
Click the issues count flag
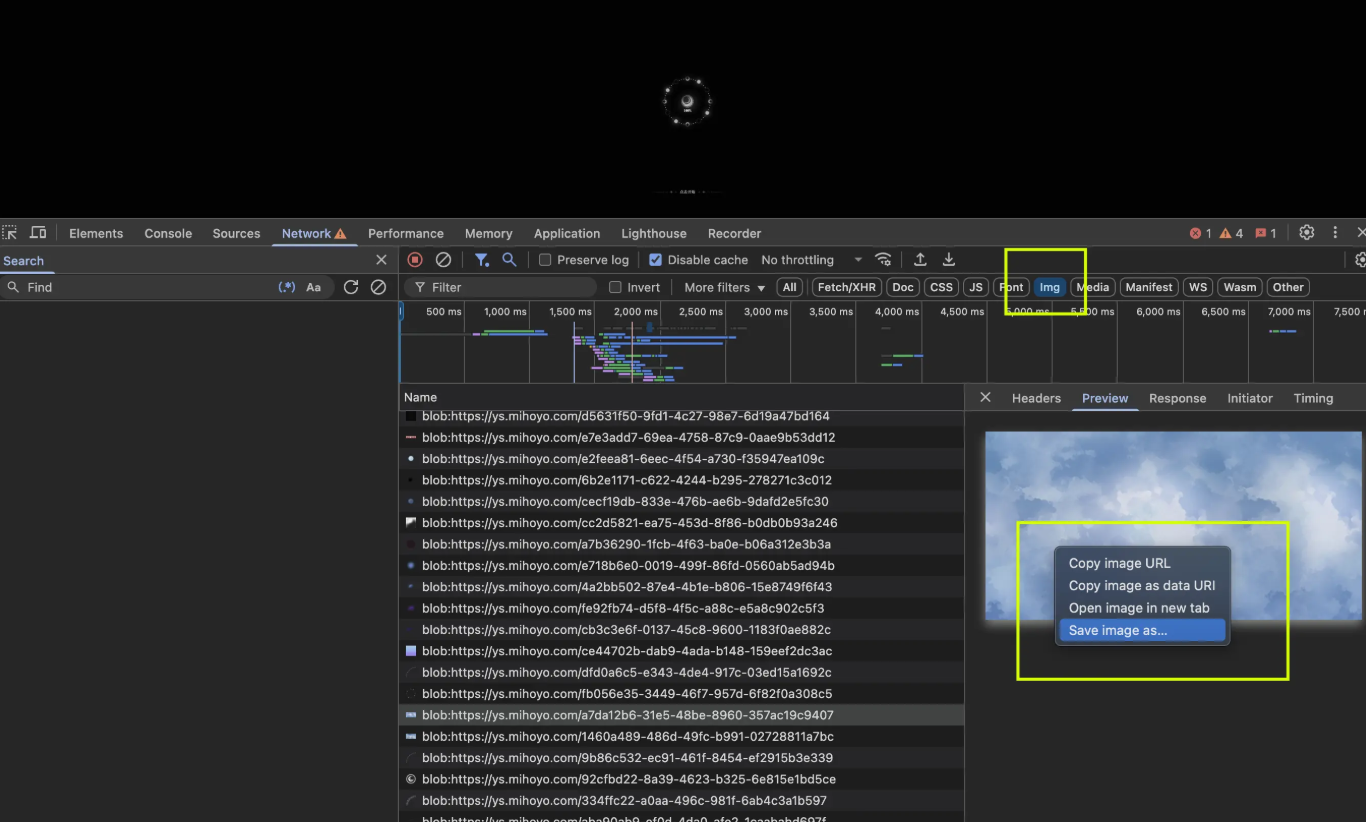tap(1266, 233)
